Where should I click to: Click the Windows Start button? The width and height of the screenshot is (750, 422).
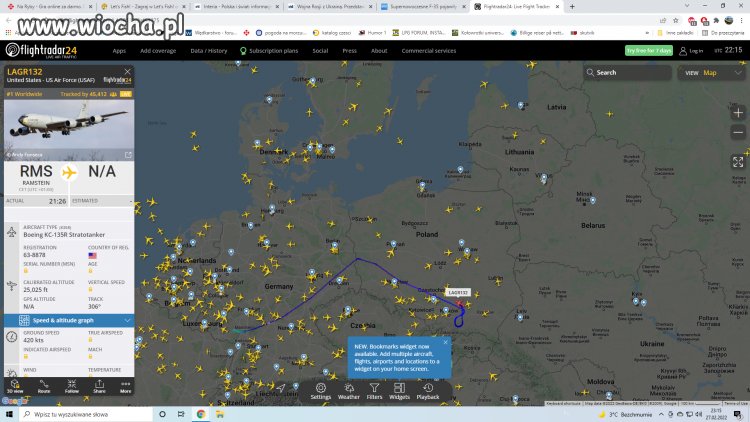pos(9,414)
